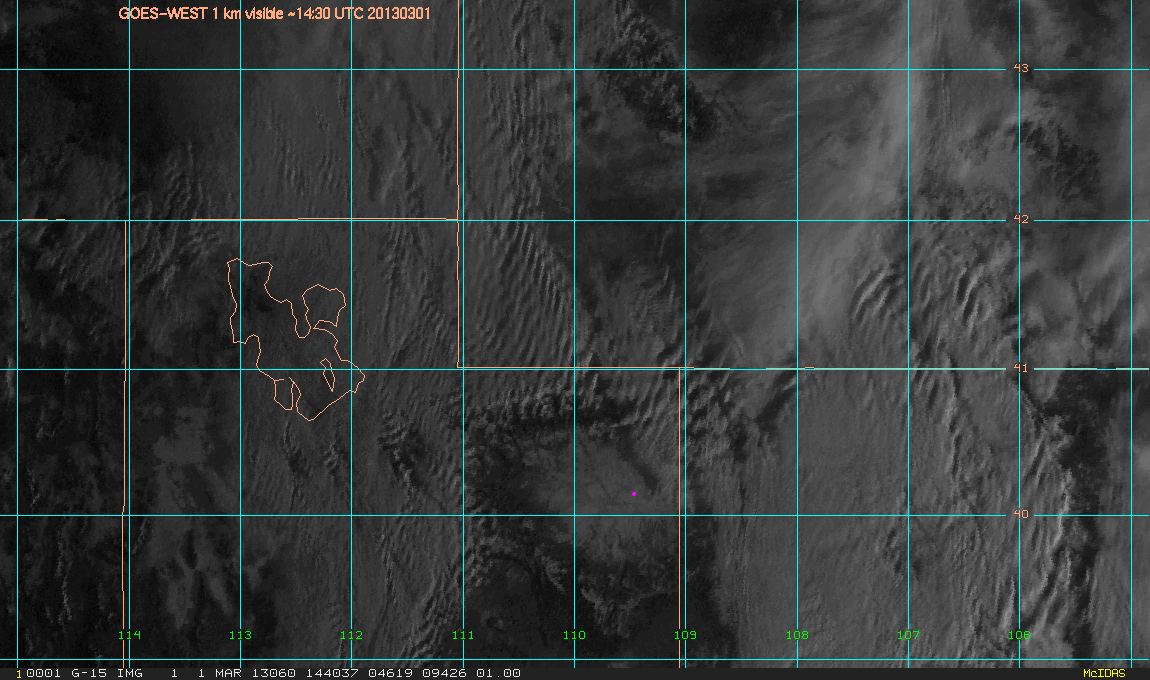Click the GOES-WEST 1 km visible image title

(274, 13)
